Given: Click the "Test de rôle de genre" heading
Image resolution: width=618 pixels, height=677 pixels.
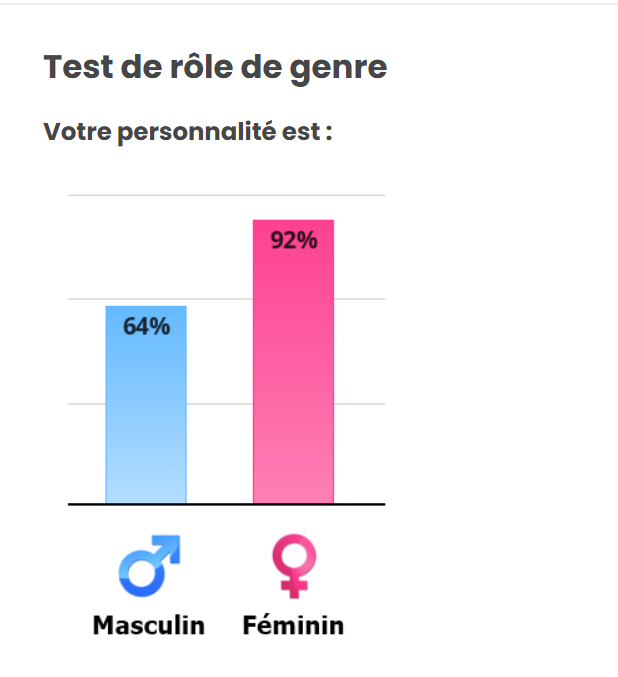Looking at the screenshot, I should 215,68.
